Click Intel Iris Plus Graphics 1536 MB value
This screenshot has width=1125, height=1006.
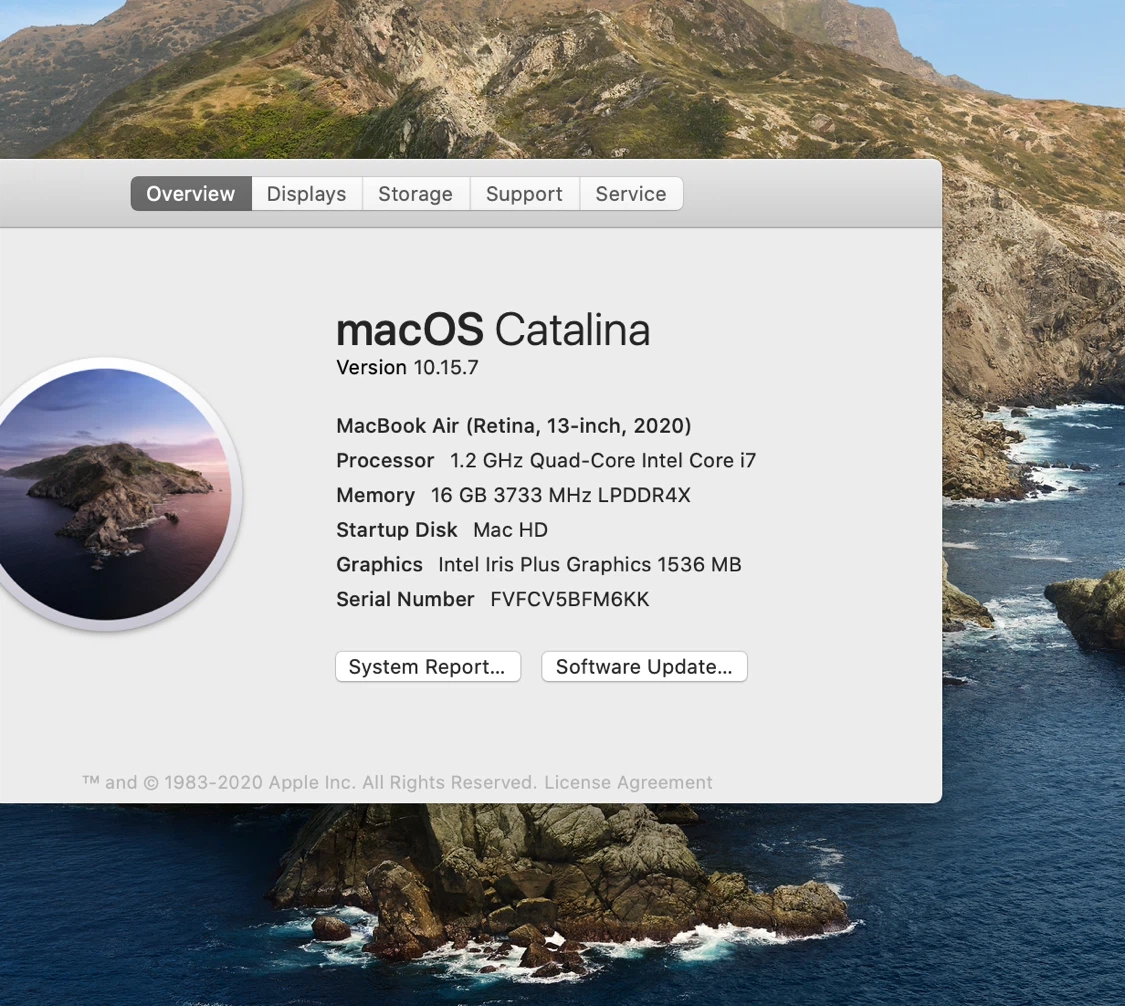[x=590, y=565]
